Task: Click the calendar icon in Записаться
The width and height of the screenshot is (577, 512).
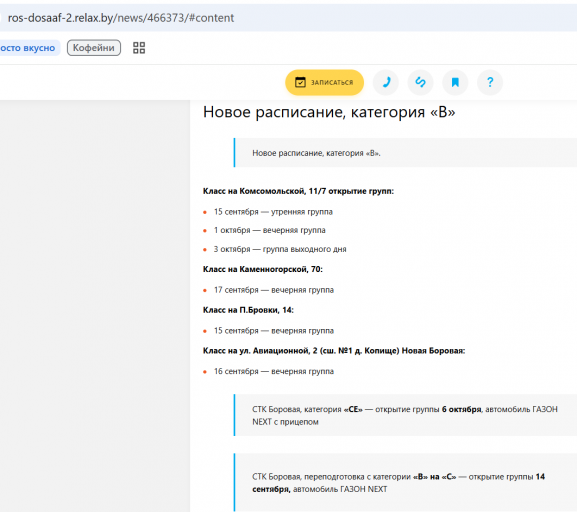Action: (300, 82)
